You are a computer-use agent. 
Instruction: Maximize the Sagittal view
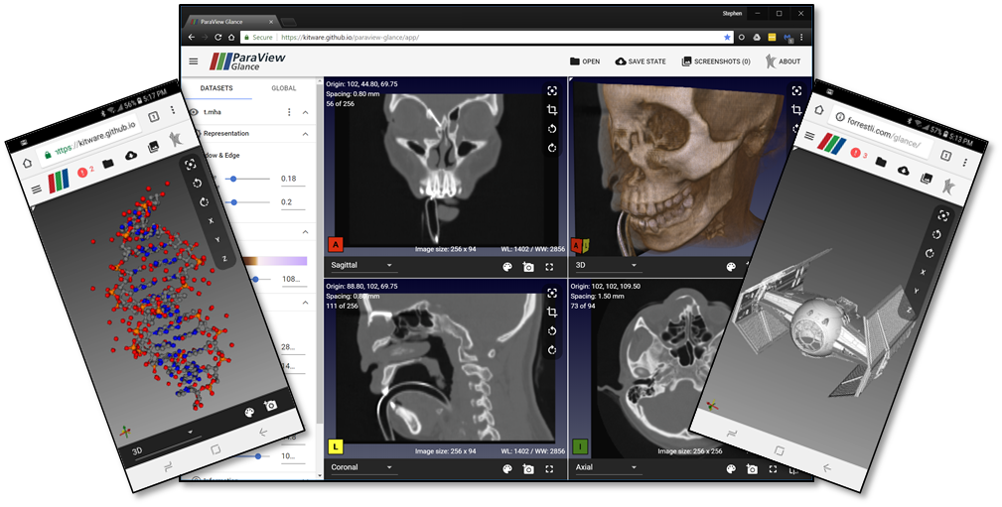click(x=549, y=267)
